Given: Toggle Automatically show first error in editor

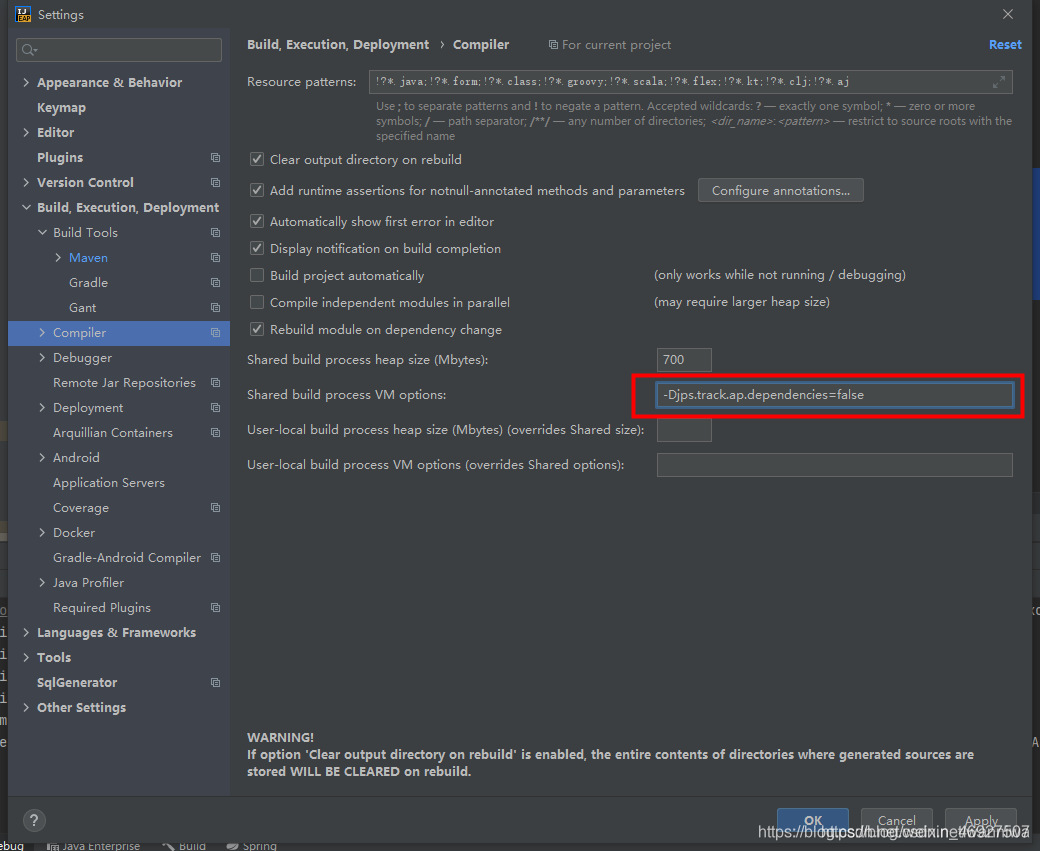Looking at the screenshot, I should point(257,222).
